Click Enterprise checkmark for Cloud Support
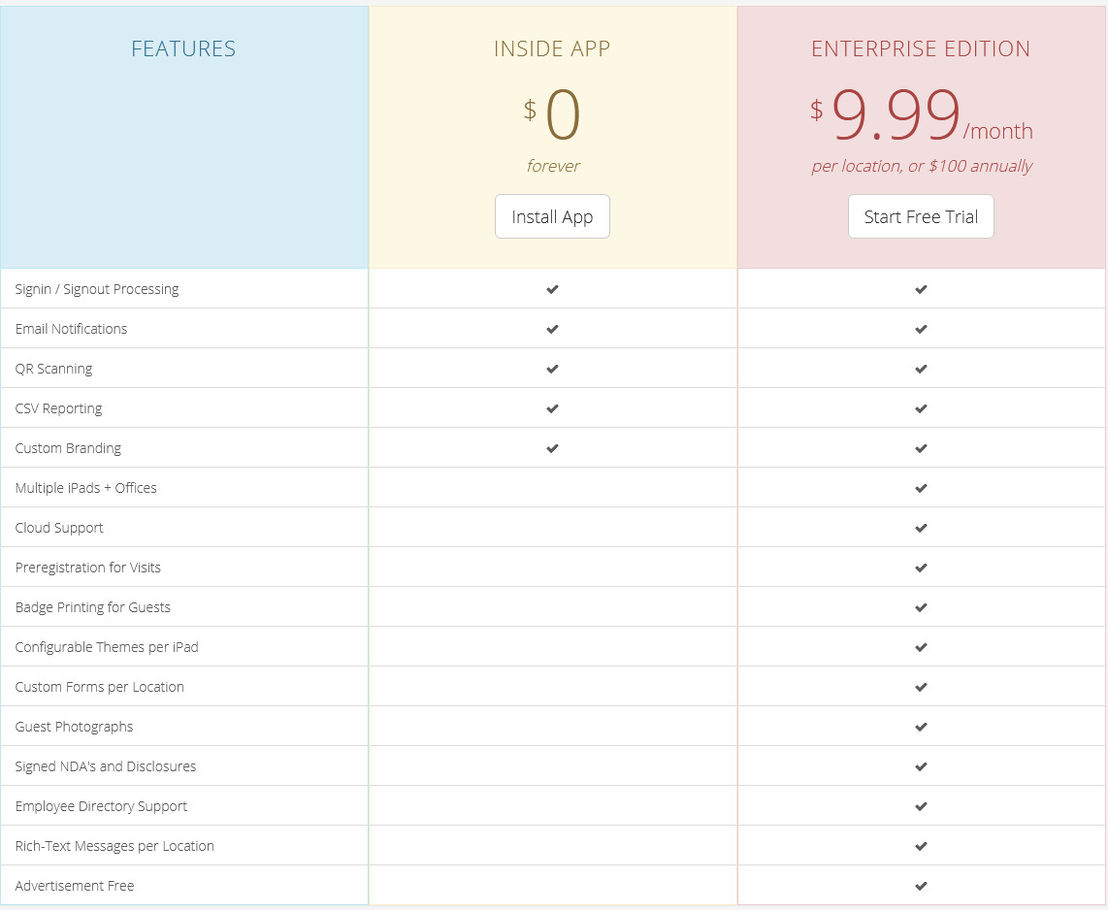1108x910 pixels. [921, 528]
